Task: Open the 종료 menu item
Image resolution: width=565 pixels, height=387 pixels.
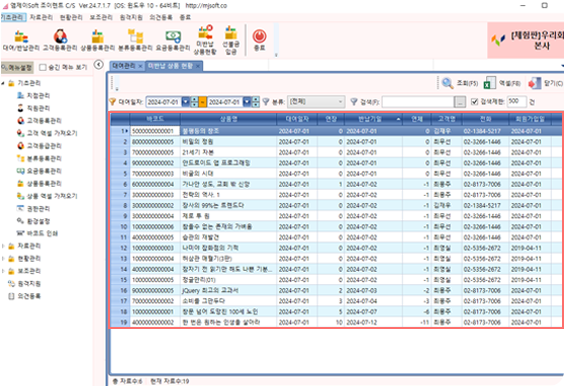Action: click(185, 17)
